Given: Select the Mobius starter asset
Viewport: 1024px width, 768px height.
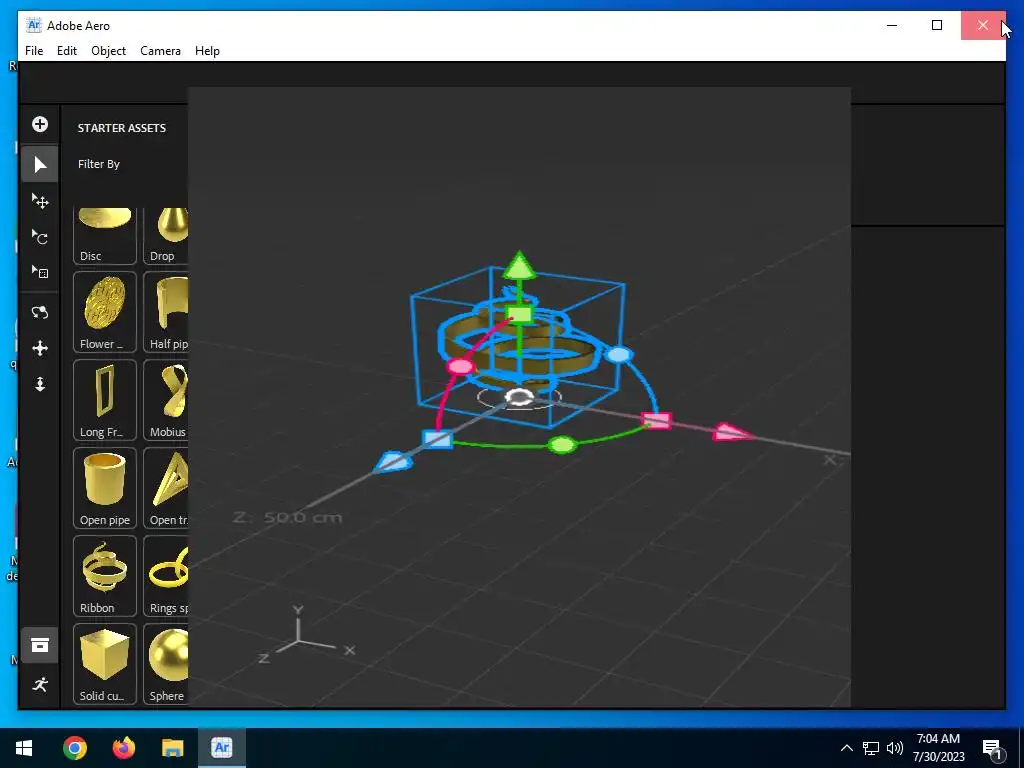Looking at the screenshot, I should (166, 400).
